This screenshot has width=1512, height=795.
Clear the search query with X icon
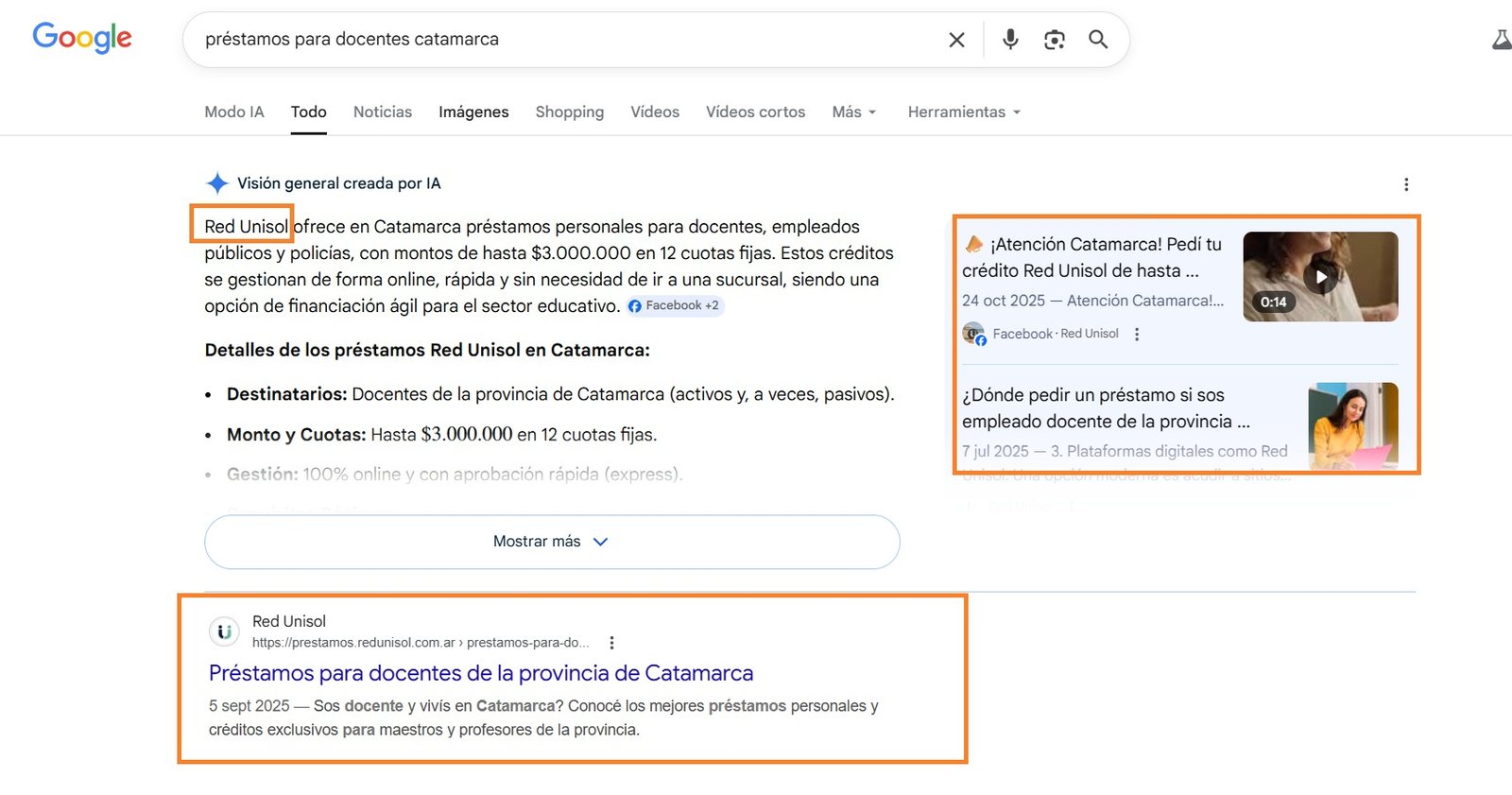[956, 40]
